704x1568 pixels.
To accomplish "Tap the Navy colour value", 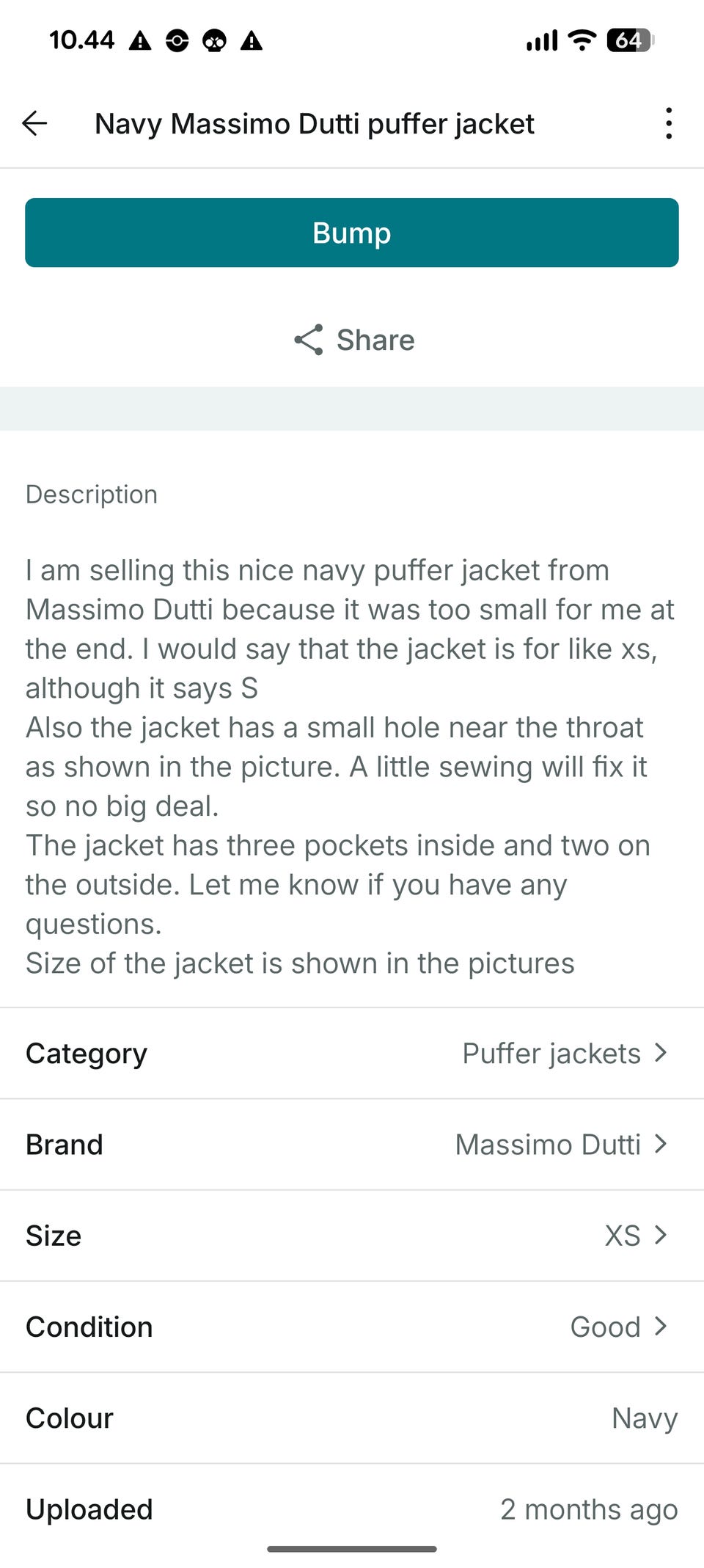I will point(645,1418).
